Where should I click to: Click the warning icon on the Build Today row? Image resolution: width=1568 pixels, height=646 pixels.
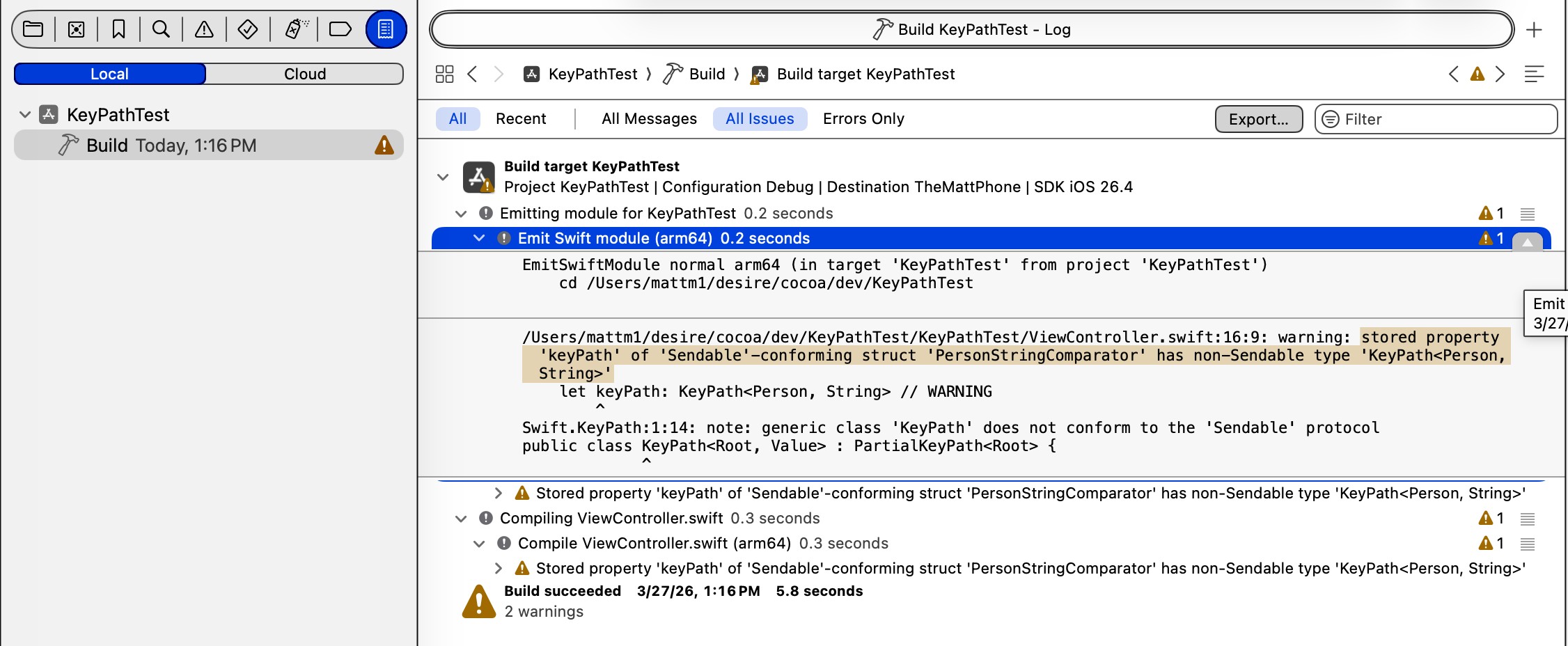(x=384, y=145)
